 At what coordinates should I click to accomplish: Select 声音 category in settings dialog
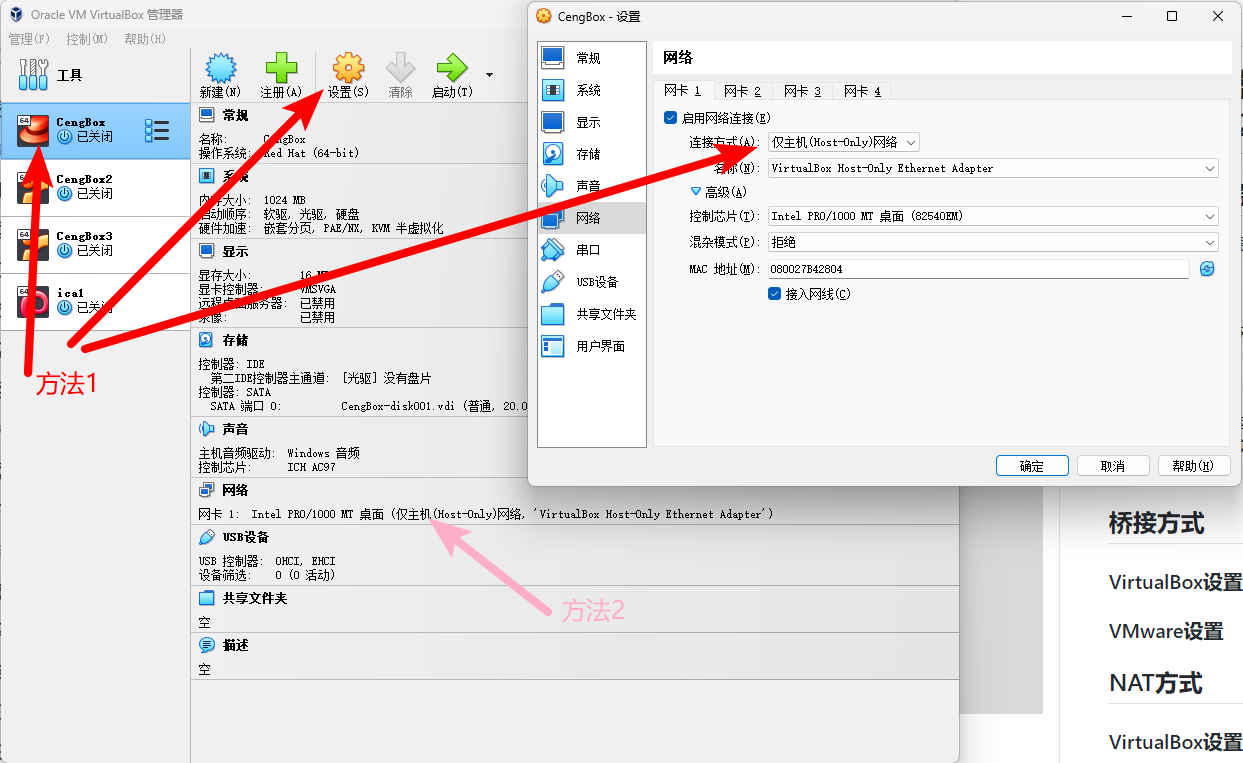(592, 186)
